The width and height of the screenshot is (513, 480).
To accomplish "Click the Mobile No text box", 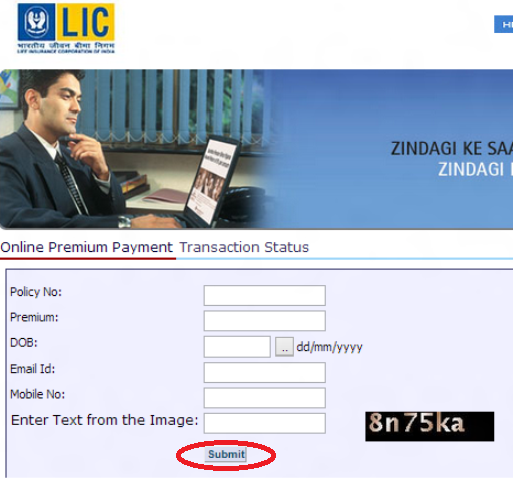I will pyautogui.click(x=265, y=398).
